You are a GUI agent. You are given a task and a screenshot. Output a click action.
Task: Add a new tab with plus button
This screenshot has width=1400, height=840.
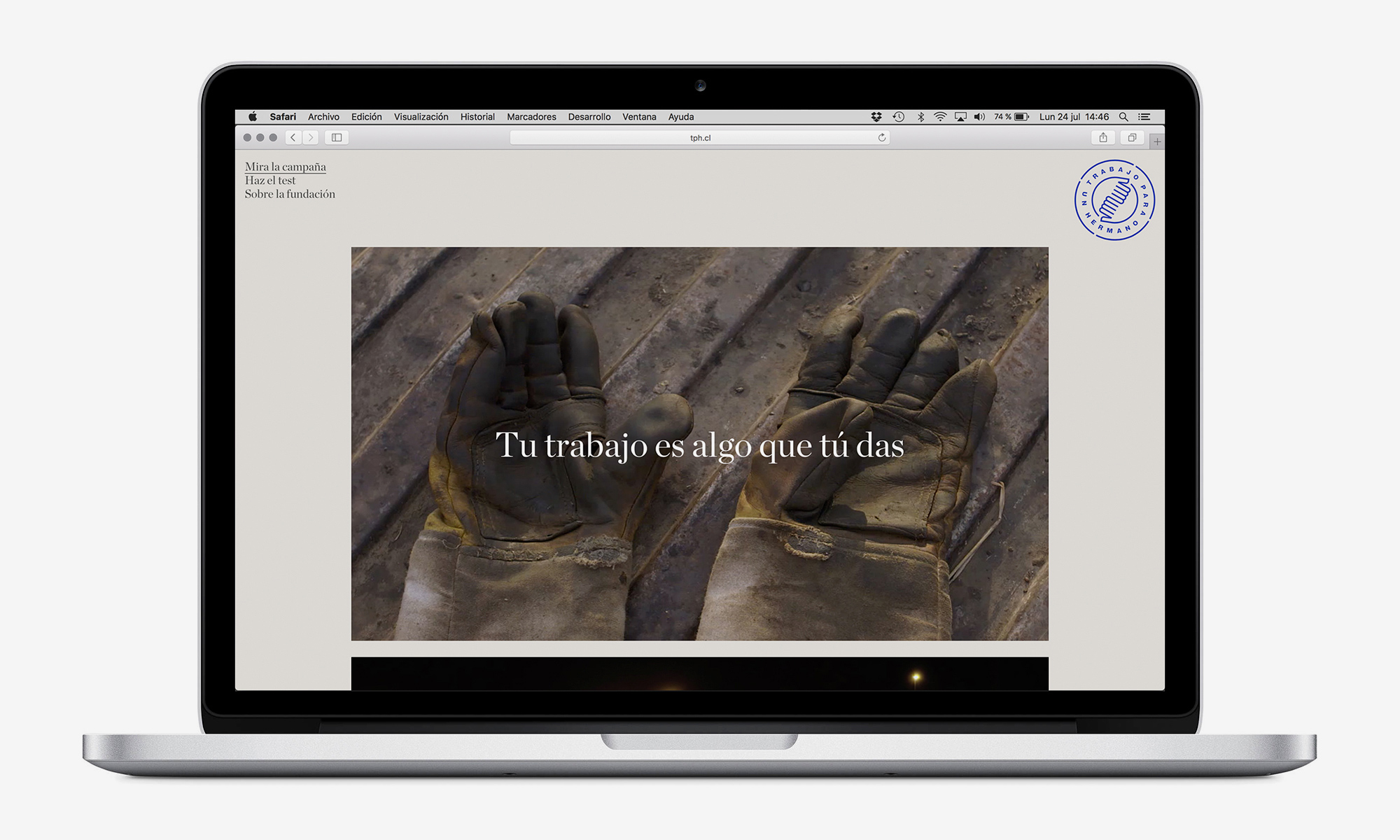1157,141
